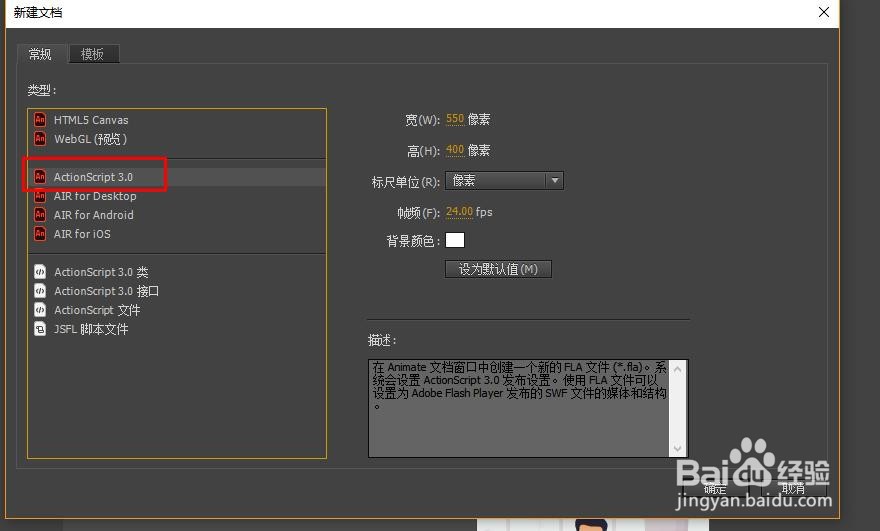The height and width of the screenshot is (531, 880).
Task: Click the description scrollbar up arrow
Action: [677, 369]
